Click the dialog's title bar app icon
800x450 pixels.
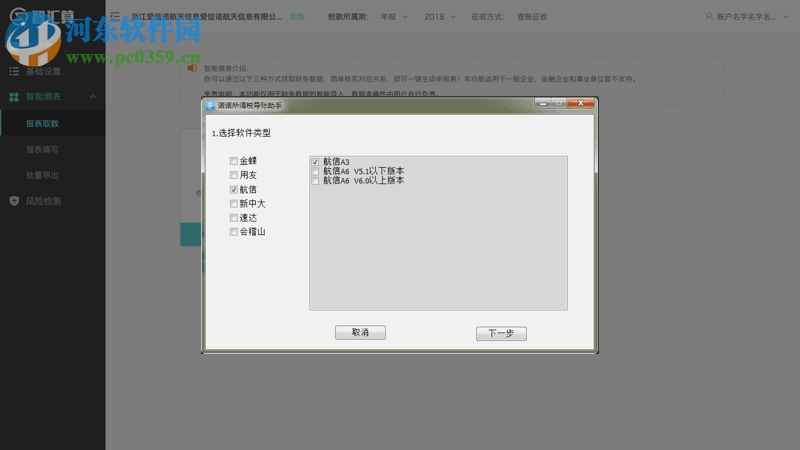[210, 105]
